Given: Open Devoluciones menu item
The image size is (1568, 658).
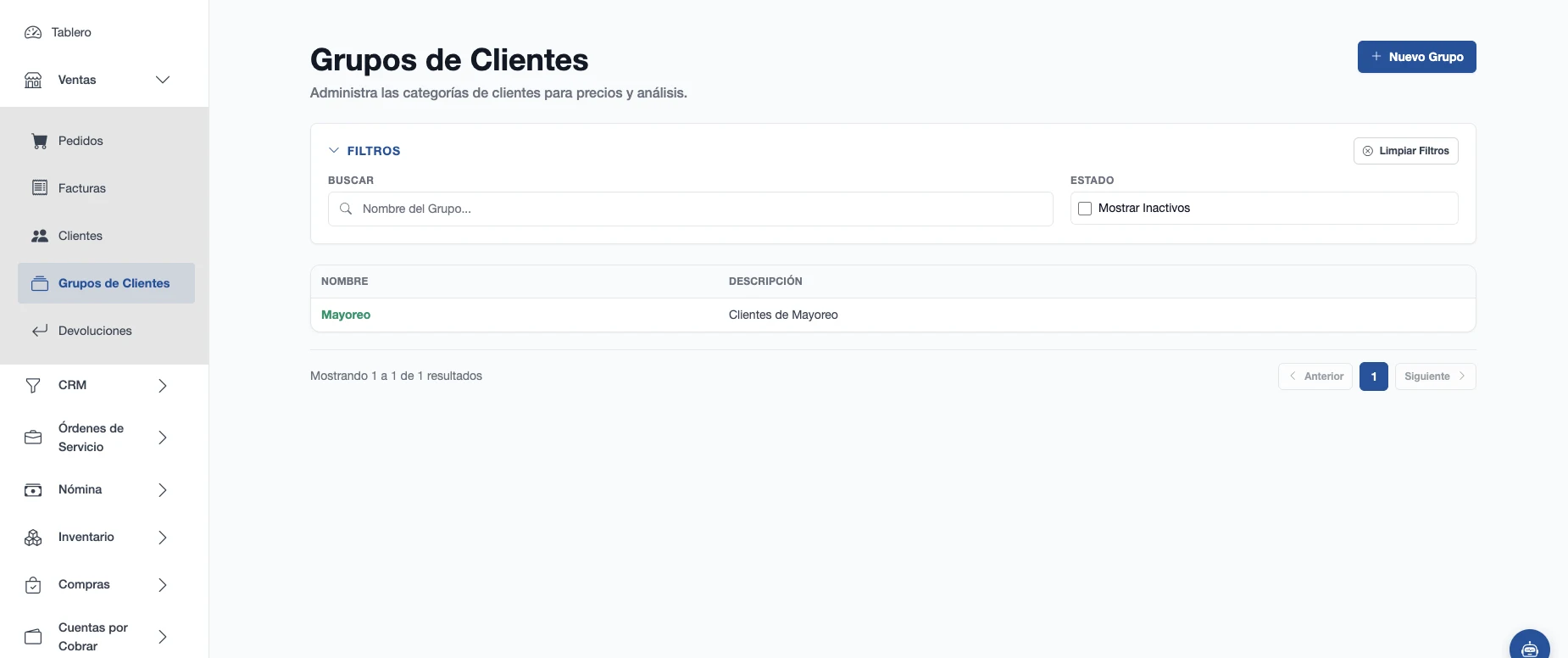Looking at the screenshot, I should pyautogui.click(x=106, y=331).
